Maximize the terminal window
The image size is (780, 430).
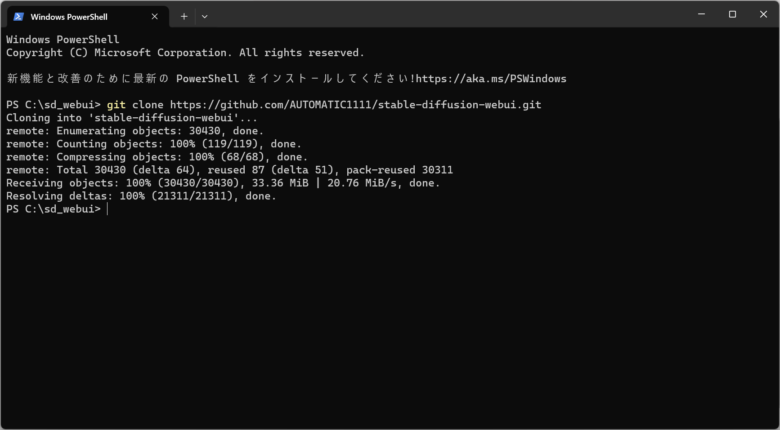tap(732, 14)
